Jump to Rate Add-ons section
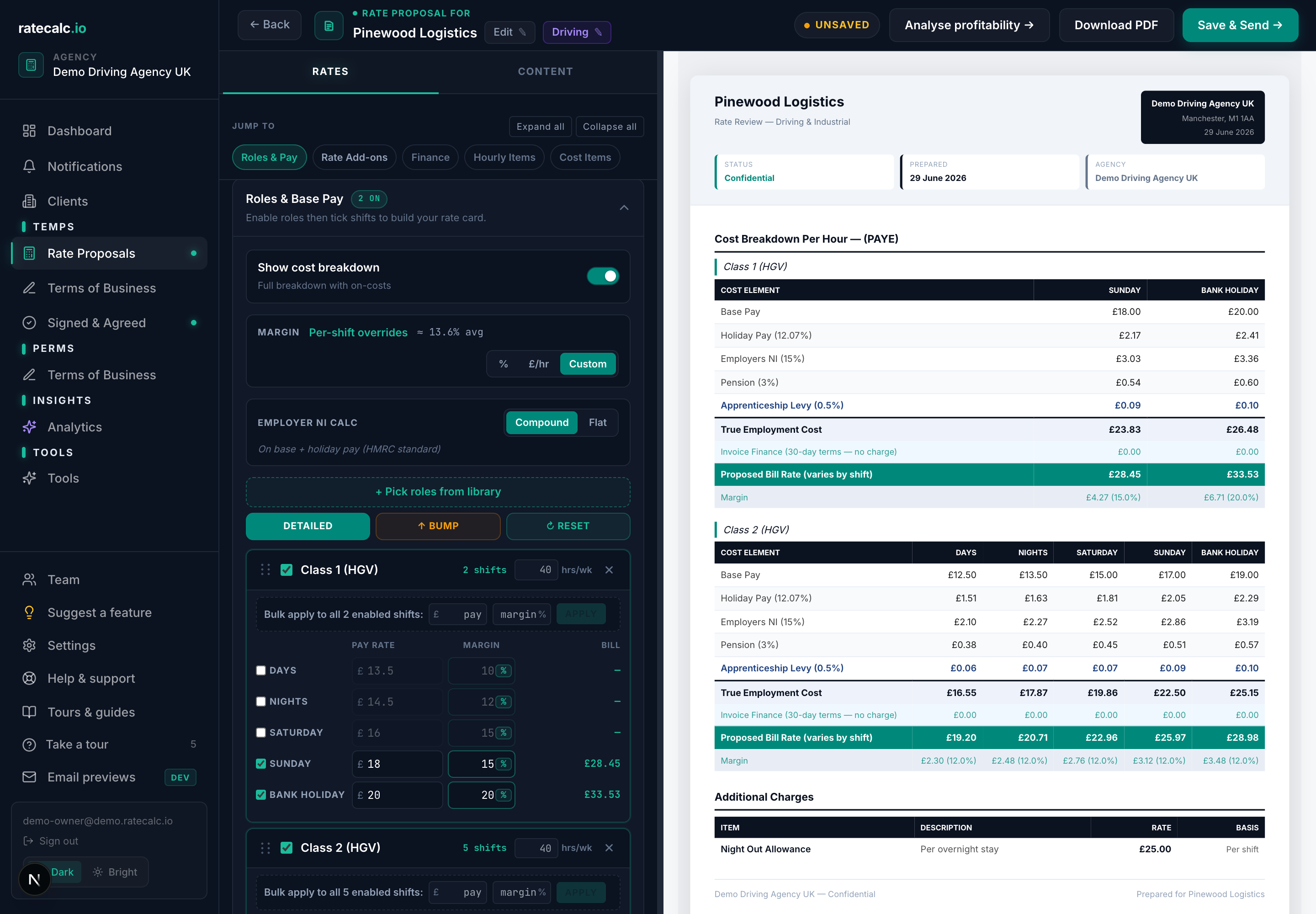 [x=354, y=158]
